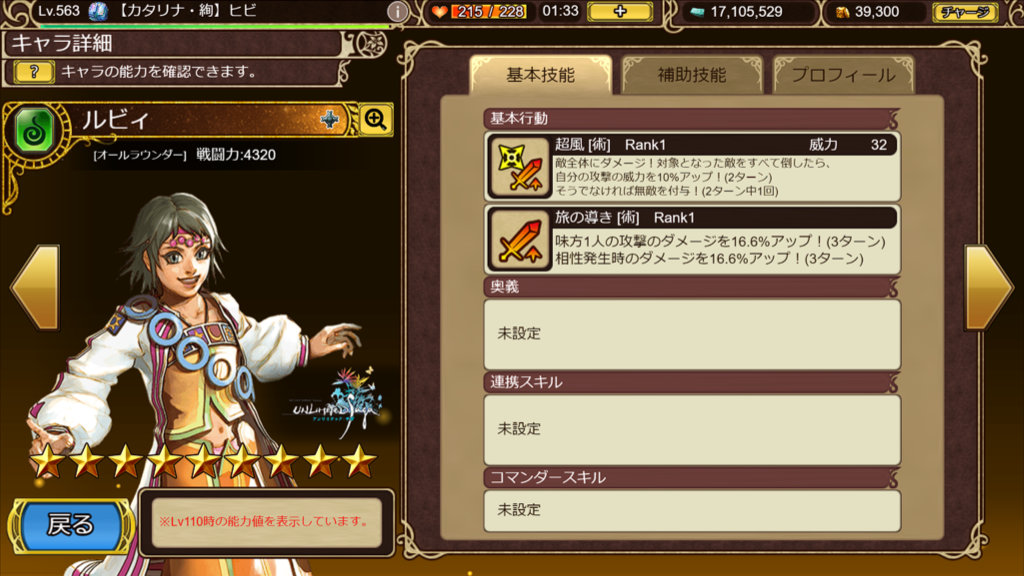Tap the gold coin currency icon
The height and width of the screenshot is (576, 1024).
[x=842, y=12]
